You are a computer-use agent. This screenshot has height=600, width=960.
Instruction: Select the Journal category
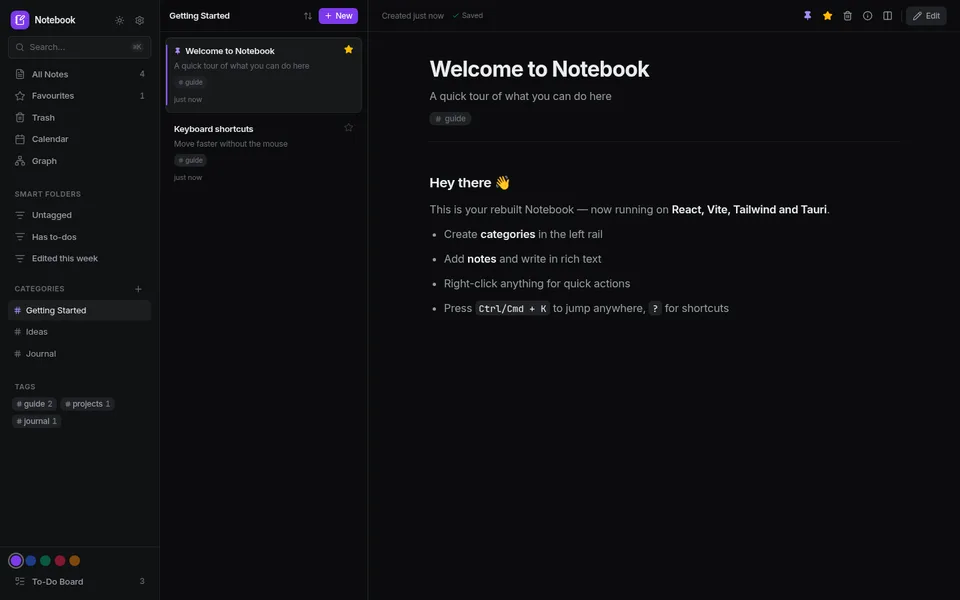click(80, 354)
